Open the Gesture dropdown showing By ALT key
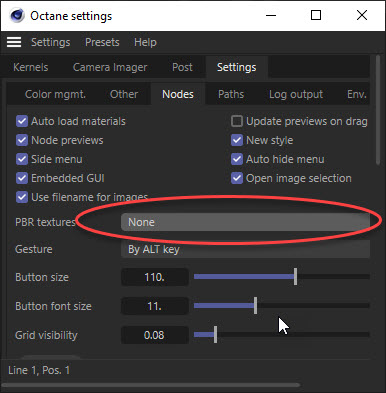386x393 pixels. pos(245,249)
